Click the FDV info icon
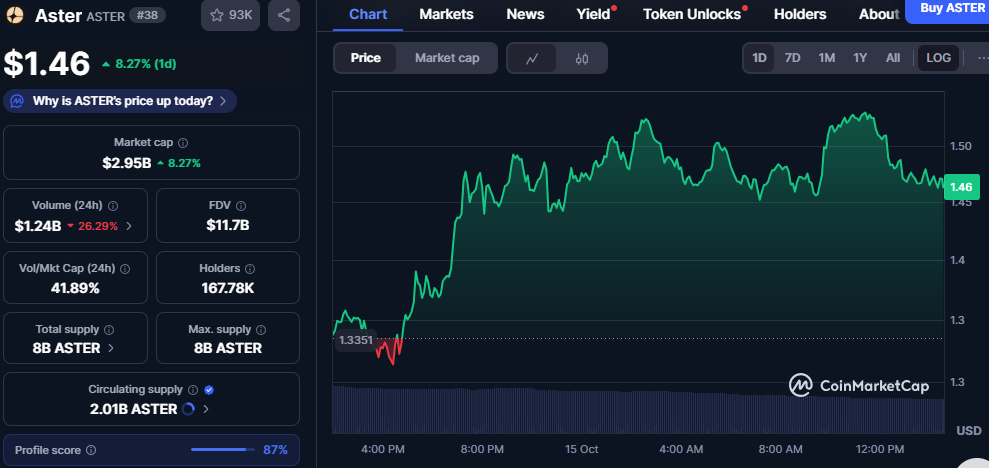 click(x=239, y=206)
